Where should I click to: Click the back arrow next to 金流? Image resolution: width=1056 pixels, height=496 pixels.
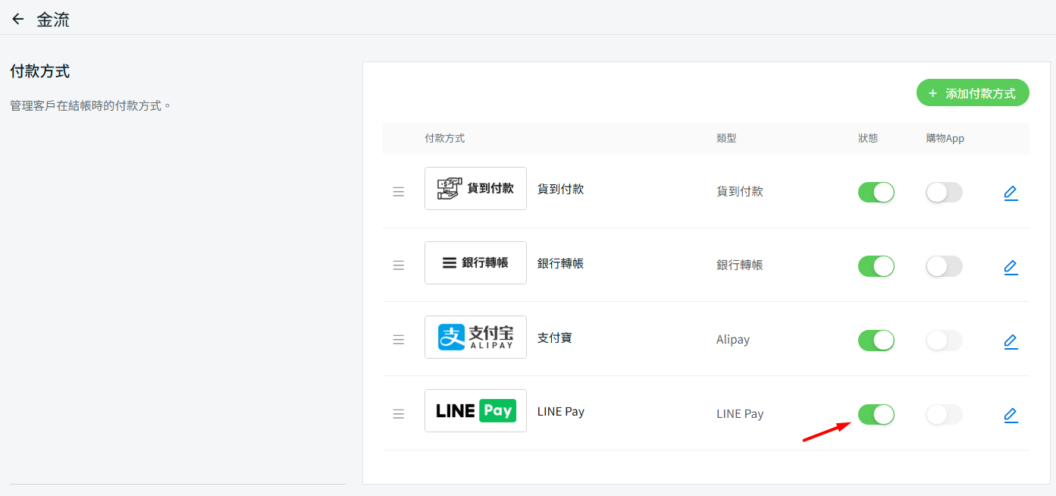click(x=18, y=19)
